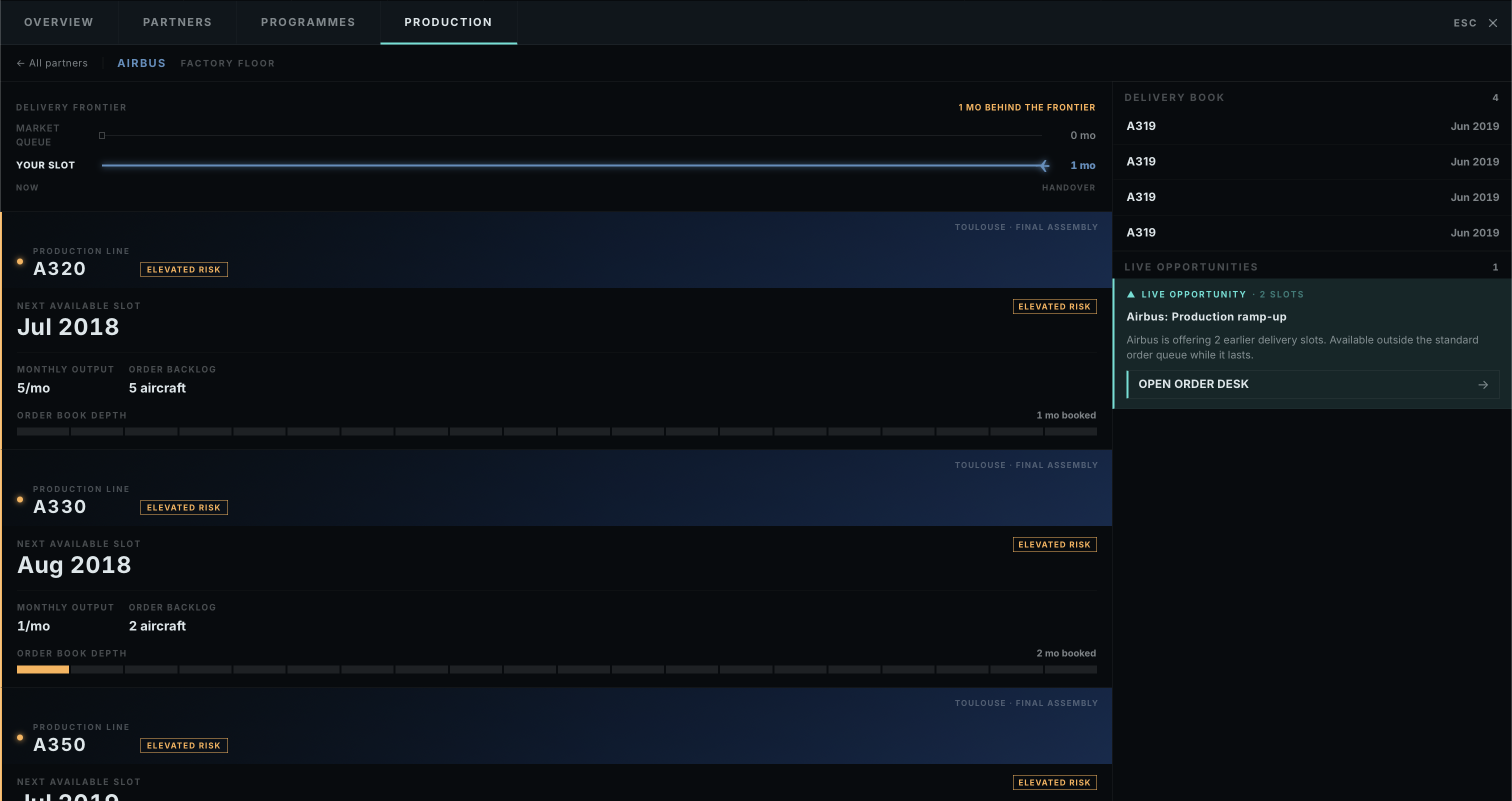This screenshot has width=1512, height=801.
Task: Click Toulouse Final Assembly label above A330
Action: pos(1026,465)
